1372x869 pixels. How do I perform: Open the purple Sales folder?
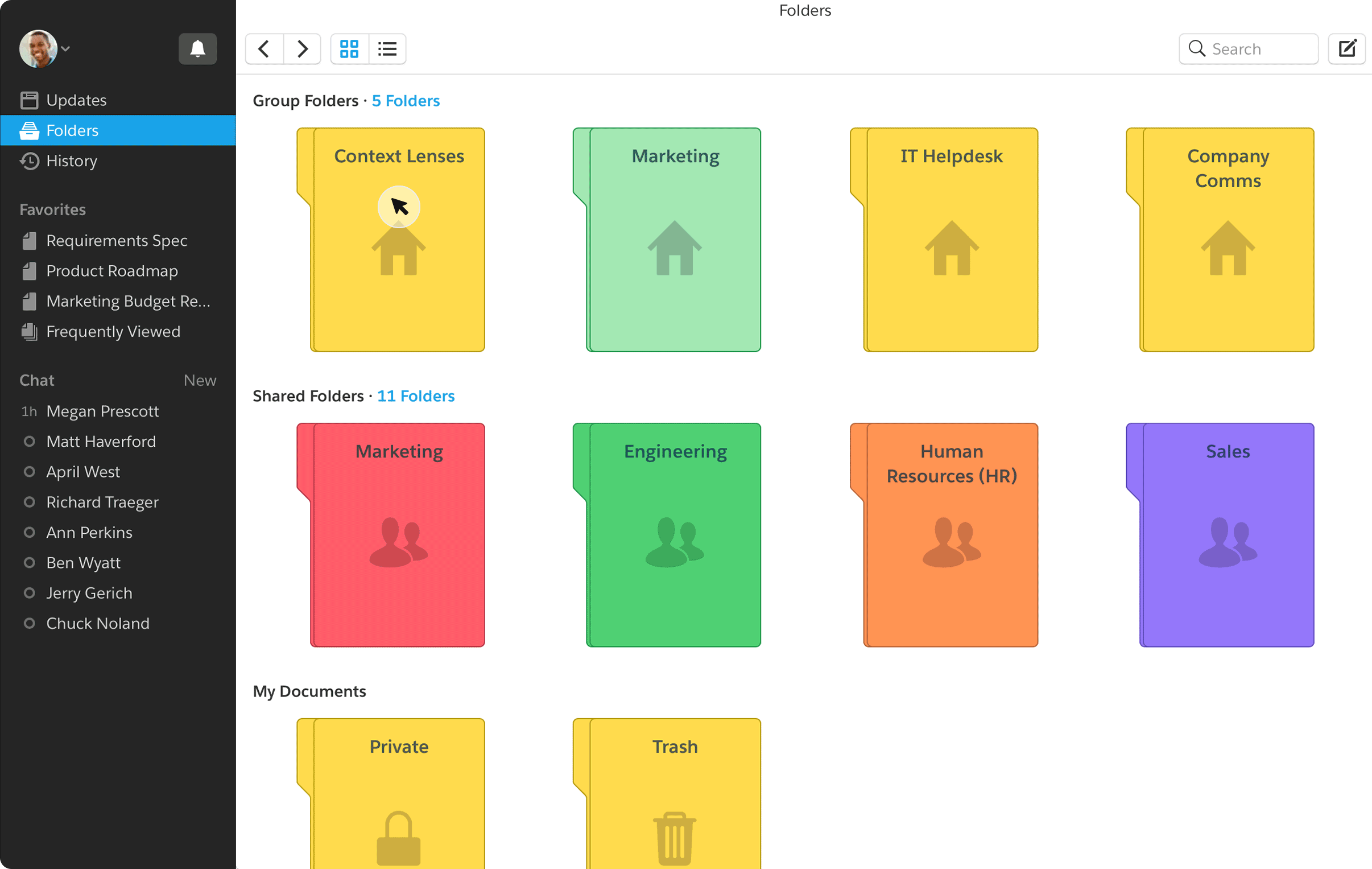1221,535
